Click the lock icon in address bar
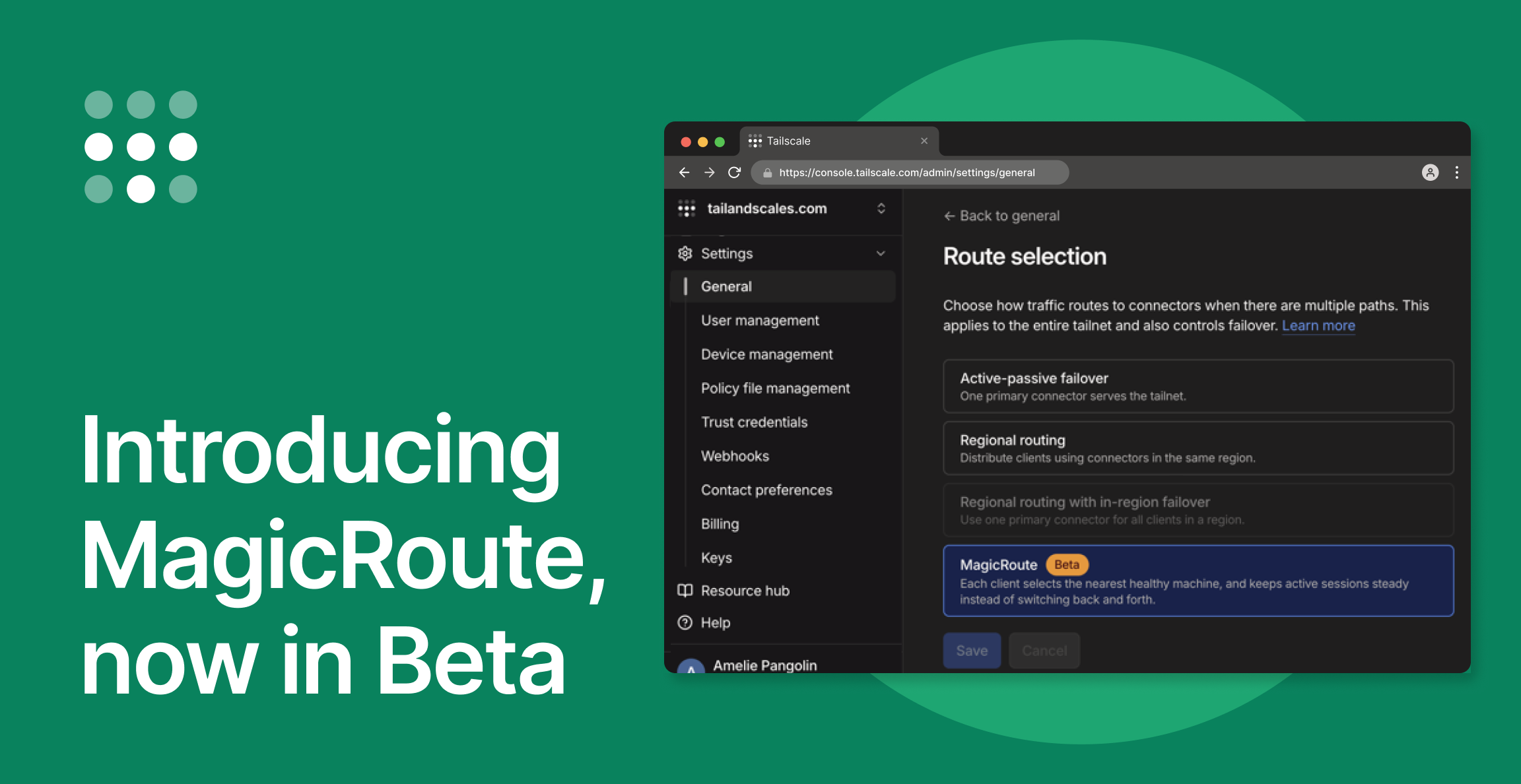 [x=767, y=173]
